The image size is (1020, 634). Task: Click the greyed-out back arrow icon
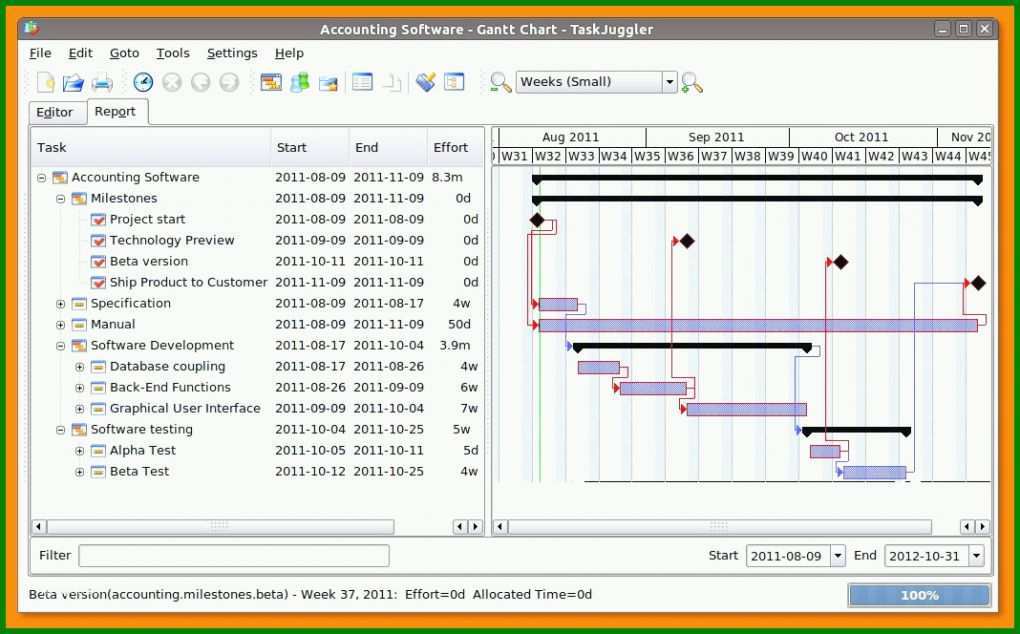[200, 83]
